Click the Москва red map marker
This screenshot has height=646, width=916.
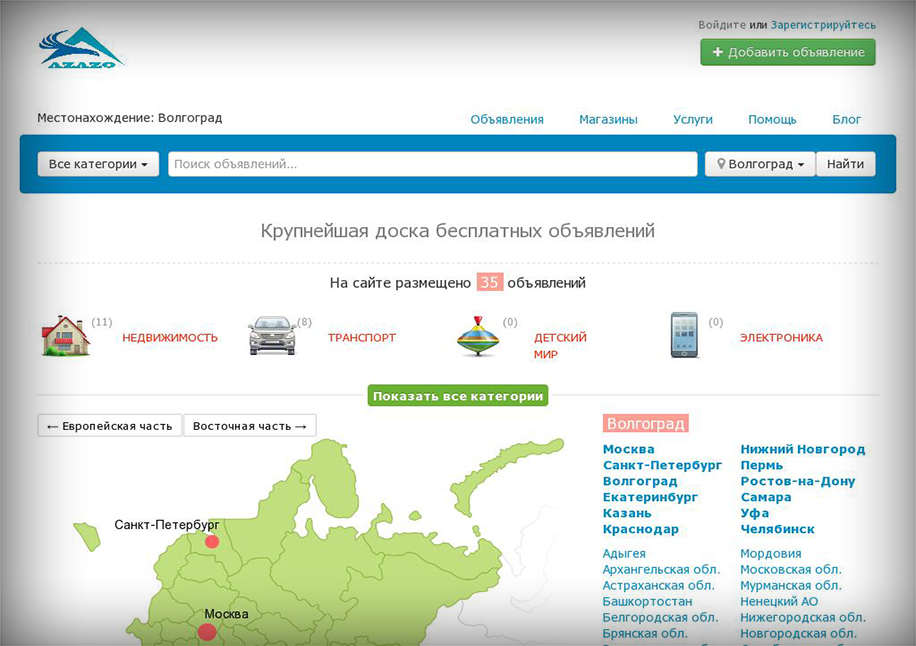207,631
